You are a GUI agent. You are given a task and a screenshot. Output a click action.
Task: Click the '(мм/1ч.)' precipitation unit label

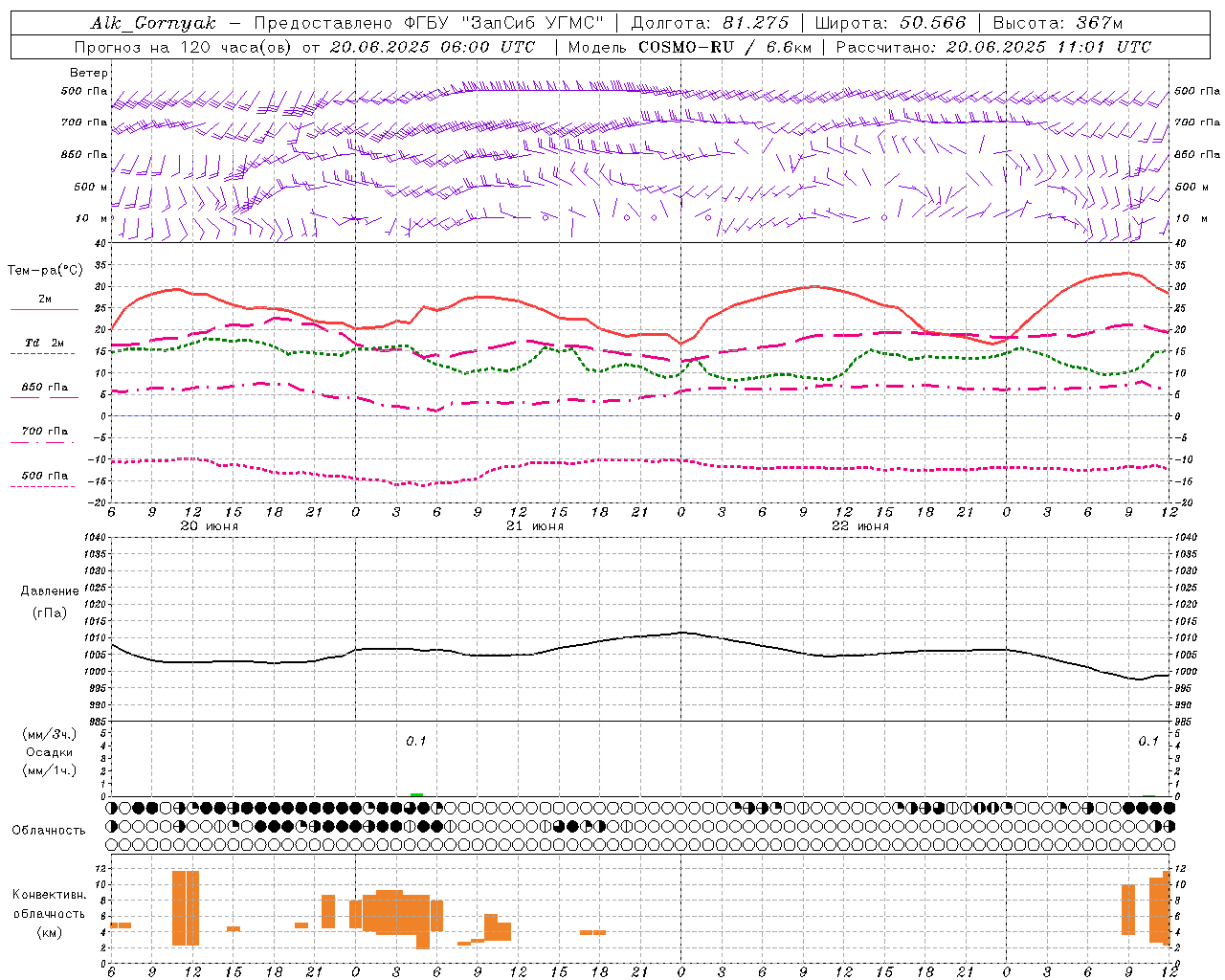click(x=50, y=770)
